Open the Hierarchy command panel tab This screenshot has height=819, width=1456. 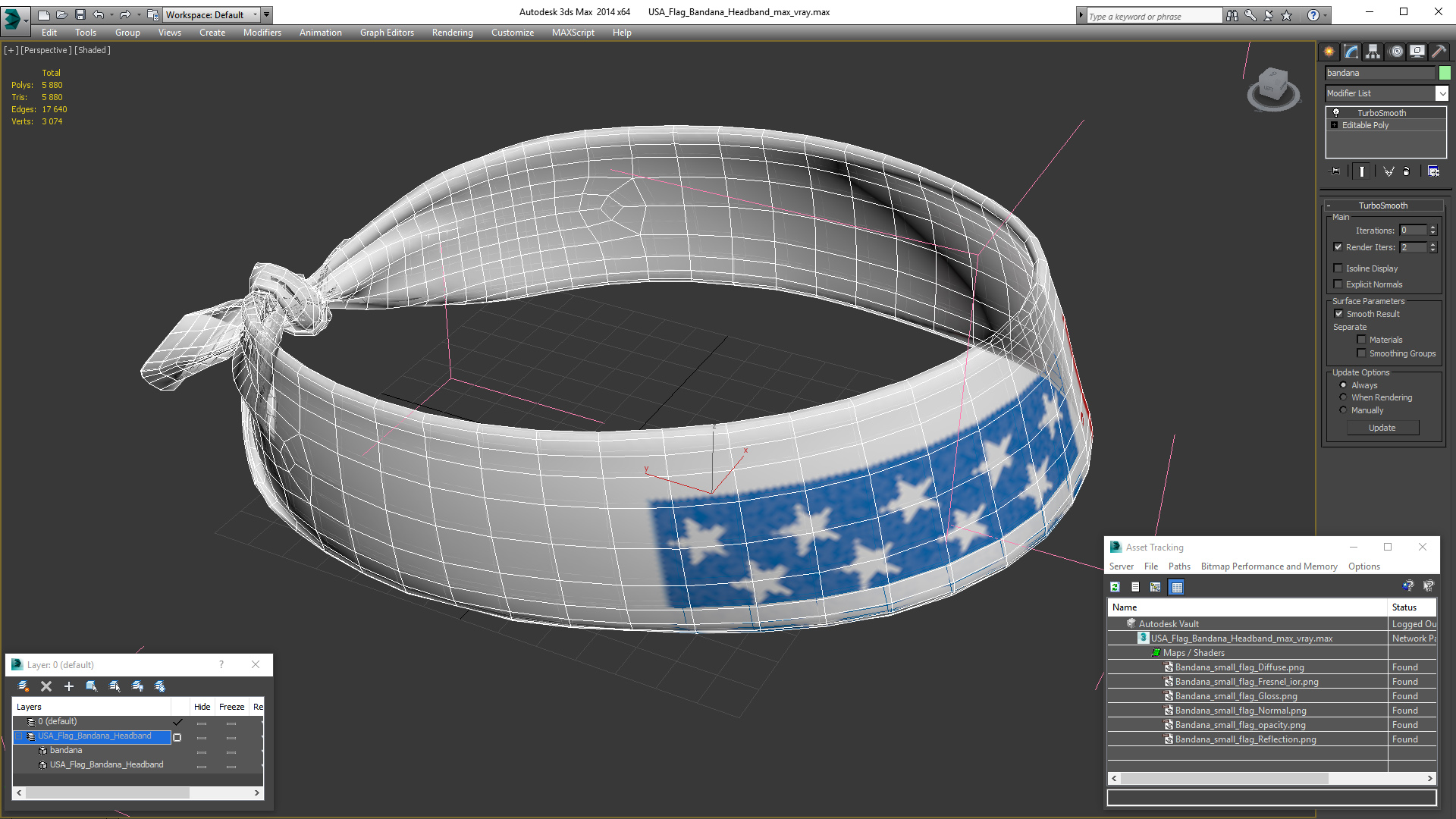point(1373,52)
